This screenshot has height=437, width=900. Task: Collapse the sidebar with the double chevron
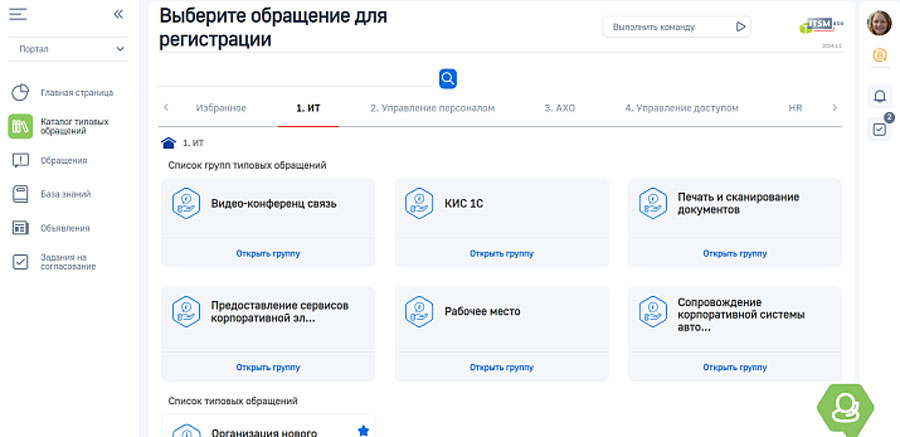coord(118,14)
